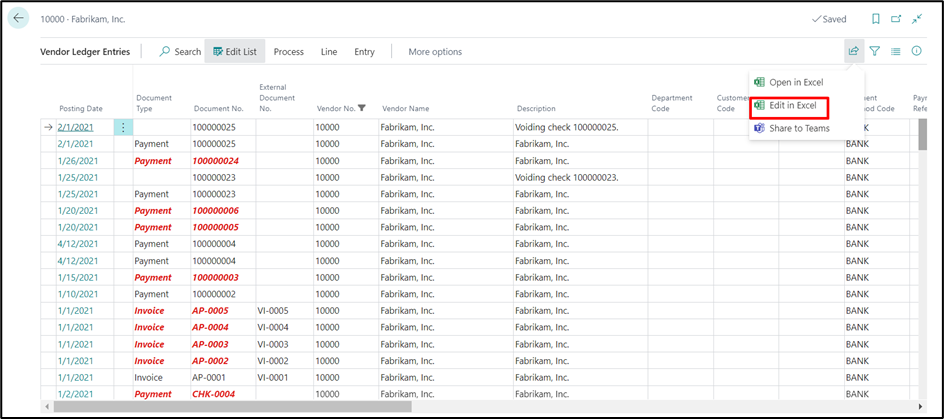Viewport: 944px width, 419px height.
Task: Open the Process menu
Action: pyautogui.click(x=288, y=52)
